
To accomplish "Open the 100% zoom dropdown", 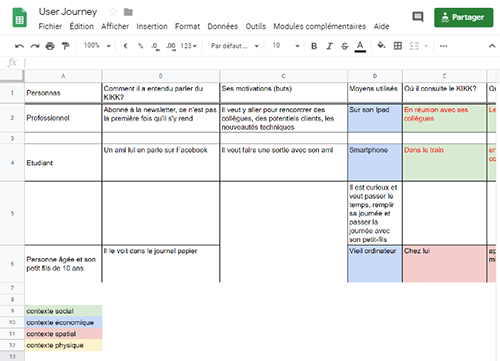I will [97, 46].
